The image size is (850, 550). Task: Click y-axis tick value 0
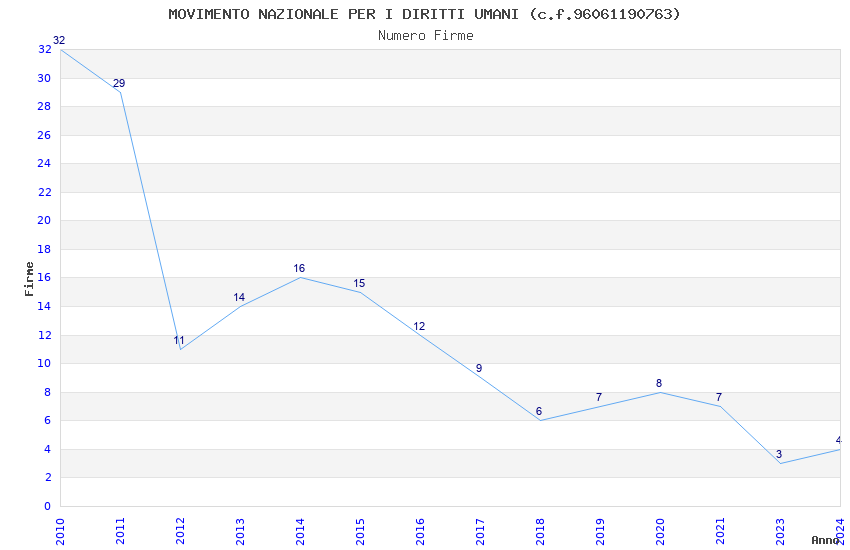(48, 506)
